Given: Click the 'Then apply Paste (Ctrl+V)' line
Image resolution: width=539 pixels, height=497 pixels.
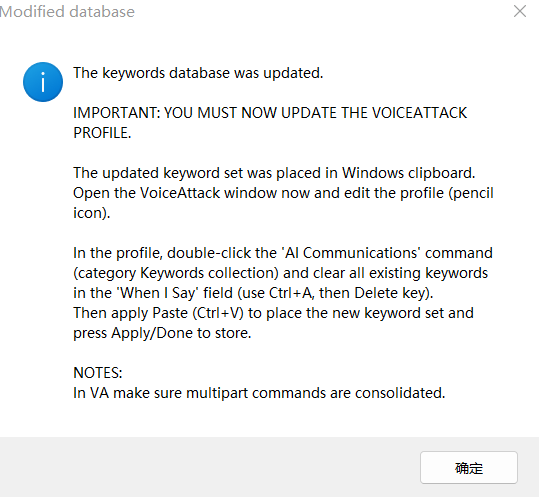Looking at the screenshot, I should click(x=273, y=313).
